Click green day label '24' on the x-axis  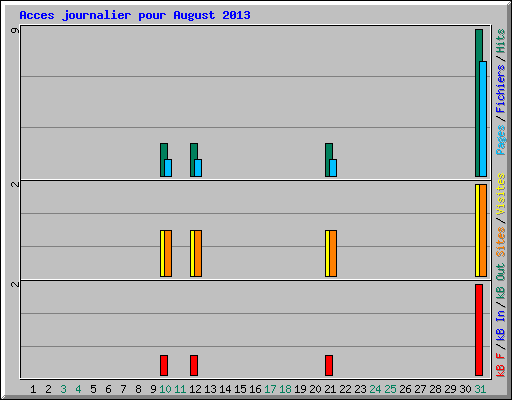375,389
